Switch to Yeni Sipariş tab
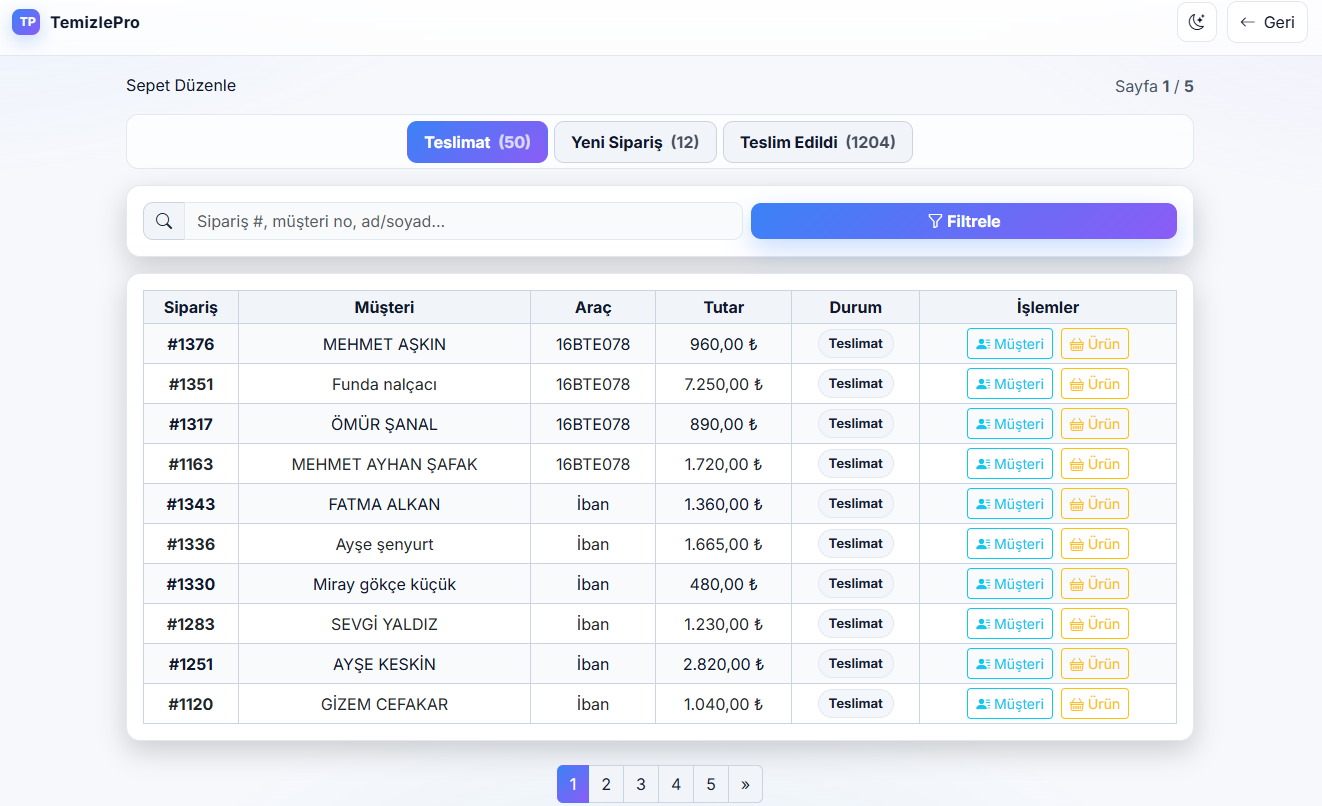1322x806 pixels. 635,142
